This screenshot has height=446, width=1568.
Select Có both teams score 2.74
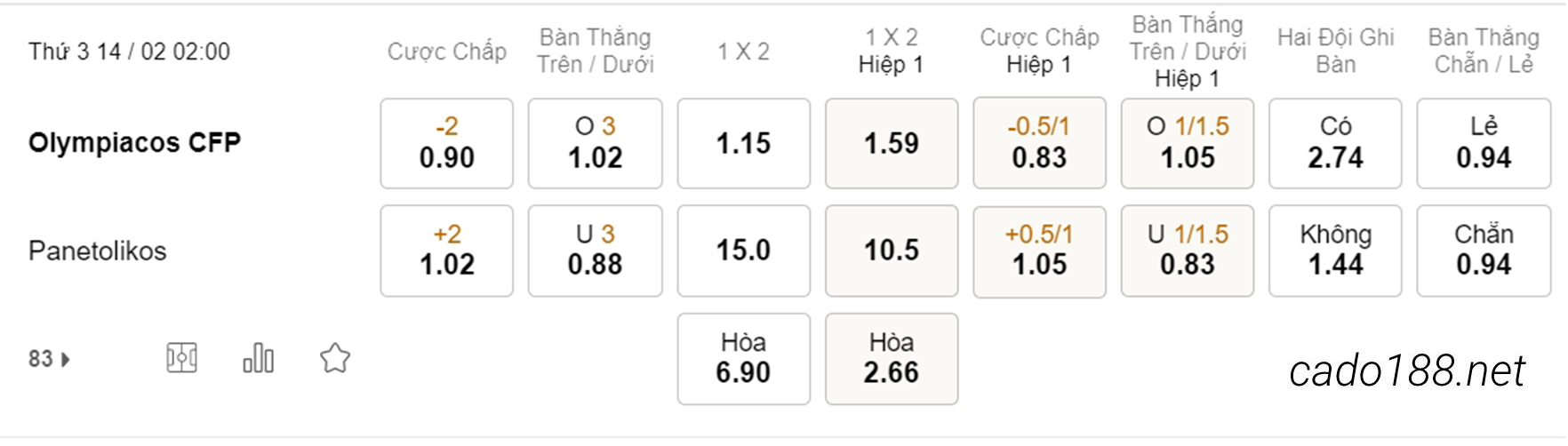1335,143
